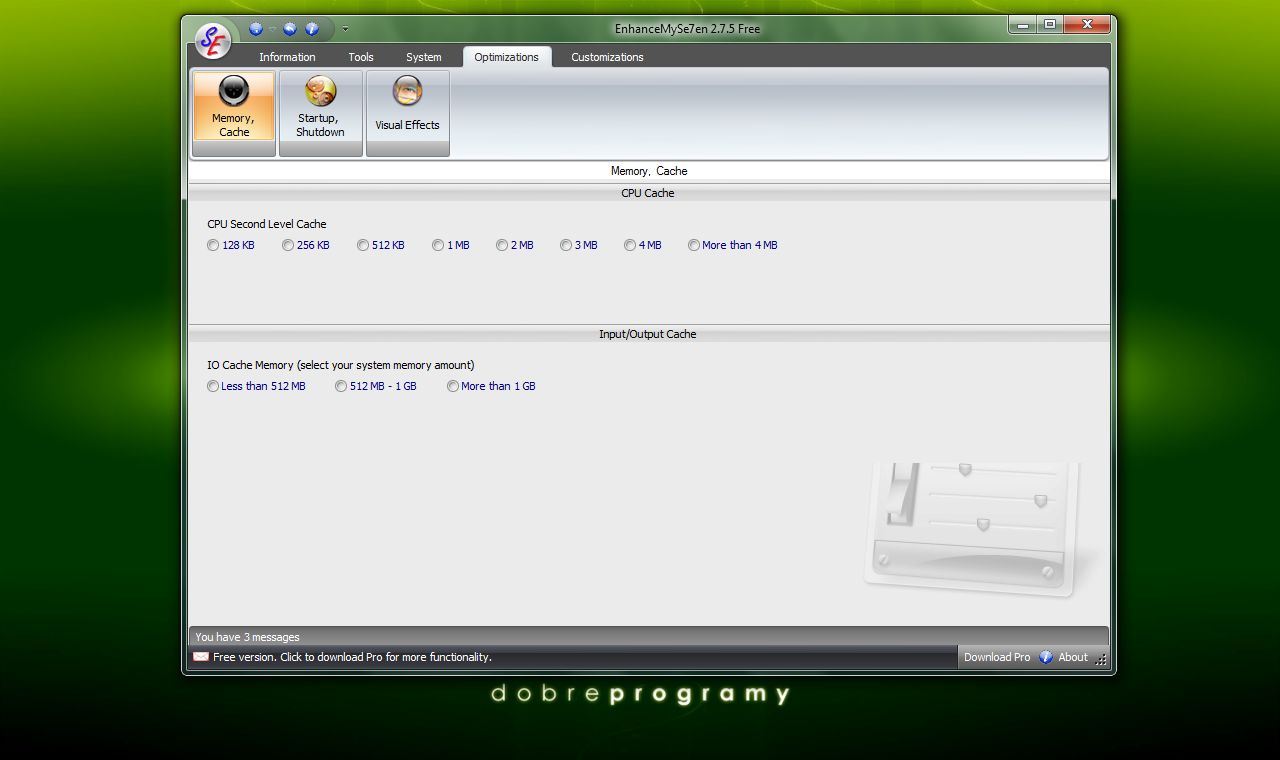Image resolution: width=1280 pixels, height=760 pixels.
Task: Open the Tools tab
Action: (361, 57)
